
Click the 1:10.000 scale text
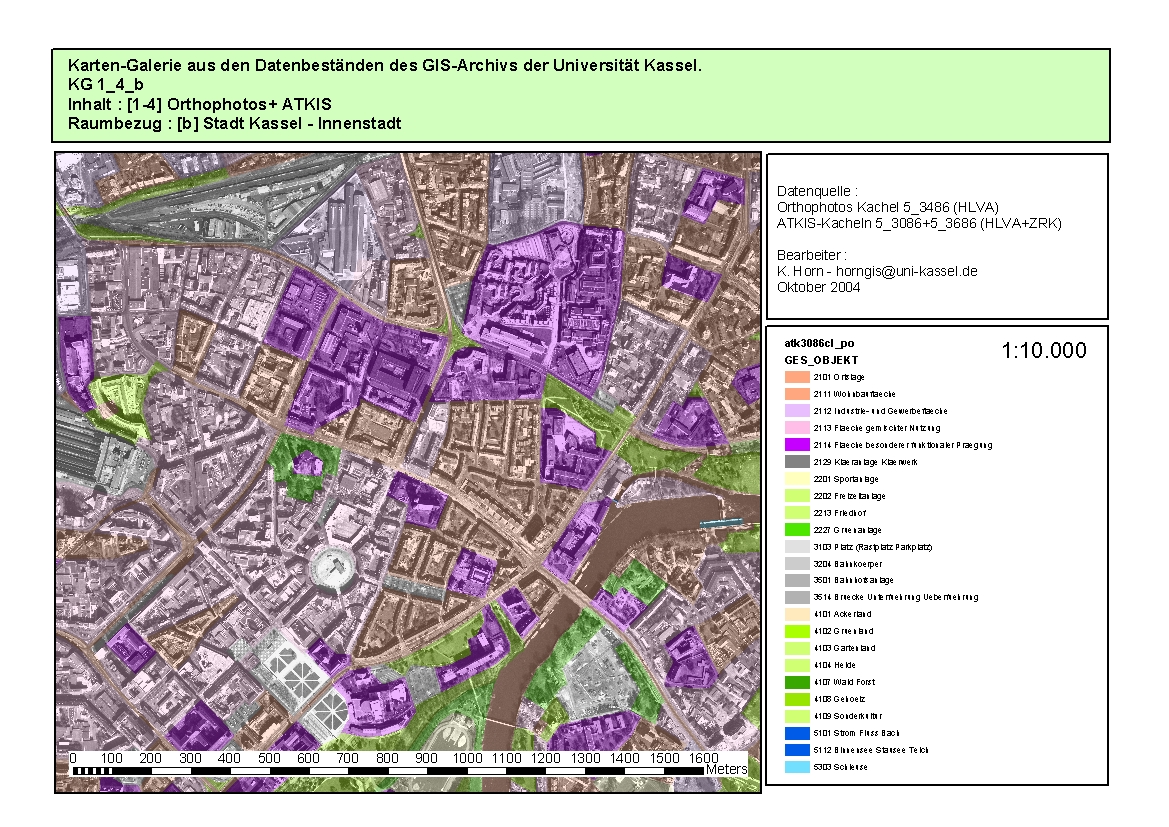(x=1043, y=350)
